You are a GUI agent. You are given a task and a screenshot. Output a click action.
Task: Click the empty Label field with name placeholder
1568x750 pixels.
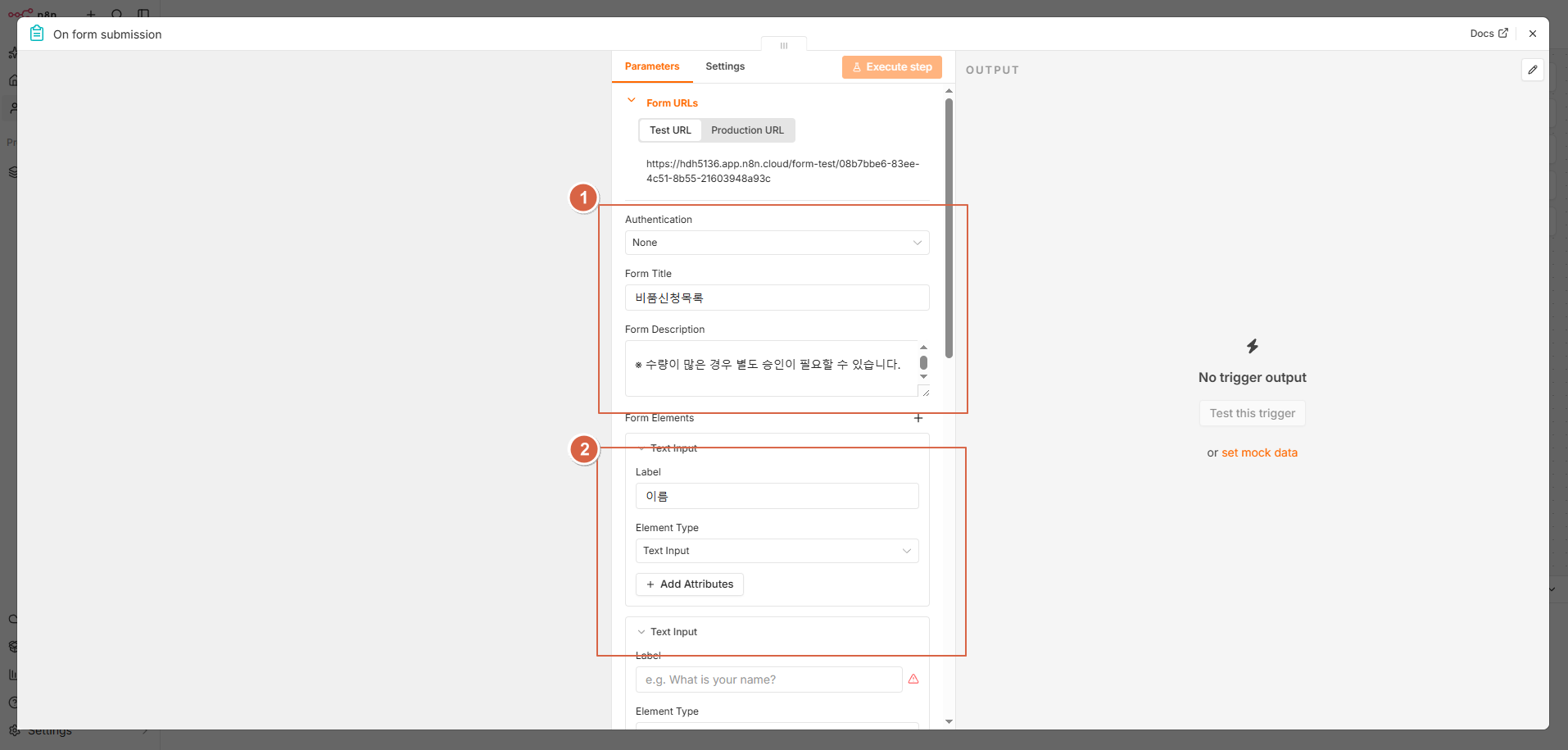[768, 680]
